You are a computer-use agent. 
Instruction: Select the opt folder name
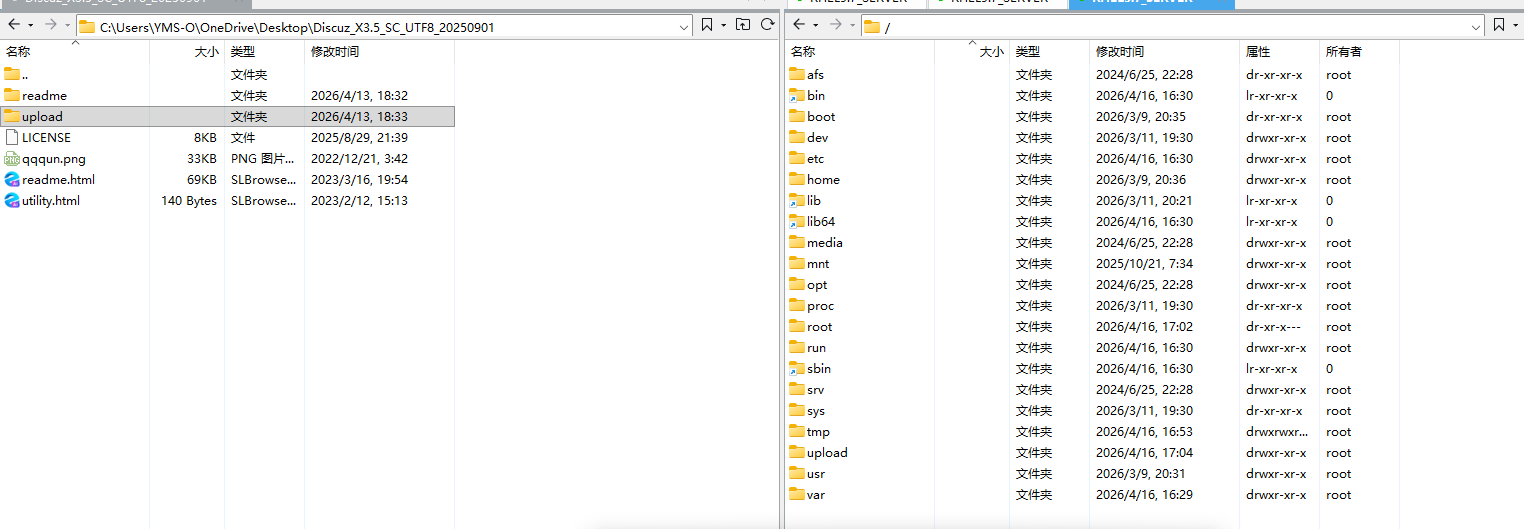tap(817, 285)
